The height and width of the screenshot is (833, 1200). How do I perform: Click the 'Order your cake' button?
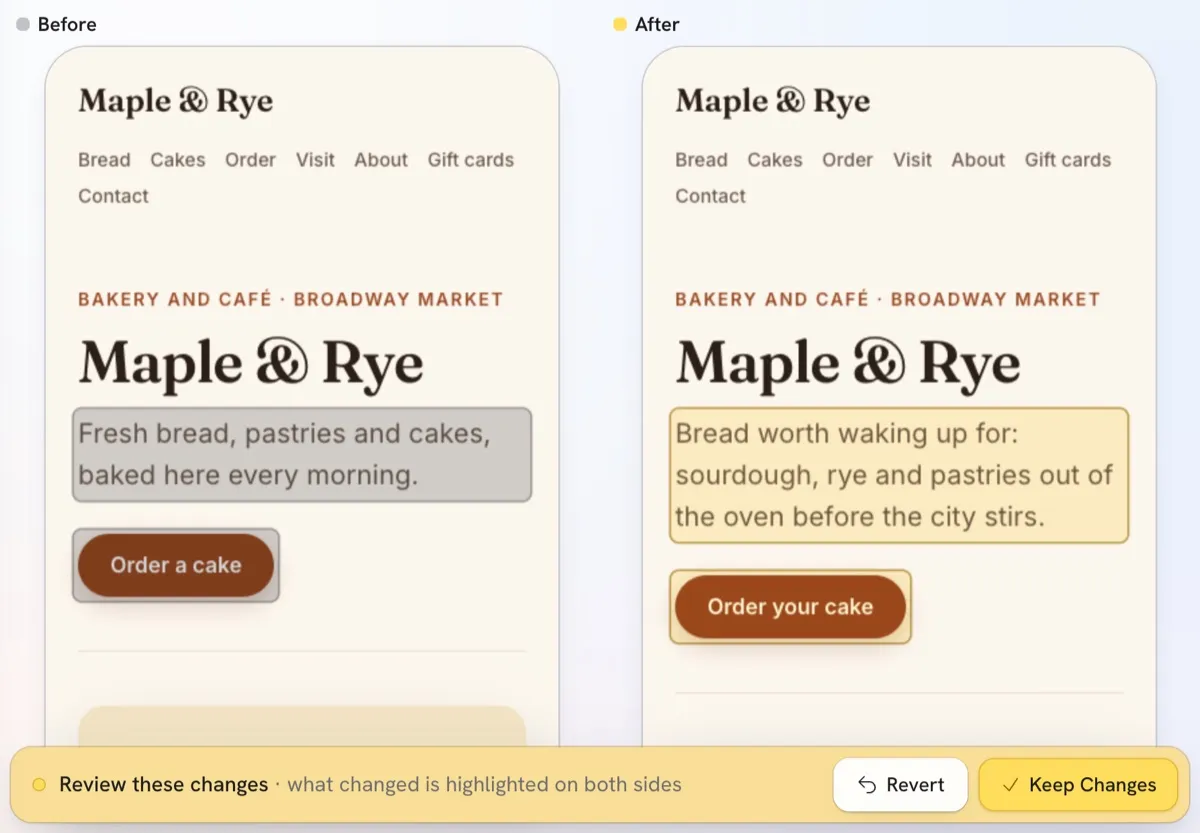(x=790, y=607)
